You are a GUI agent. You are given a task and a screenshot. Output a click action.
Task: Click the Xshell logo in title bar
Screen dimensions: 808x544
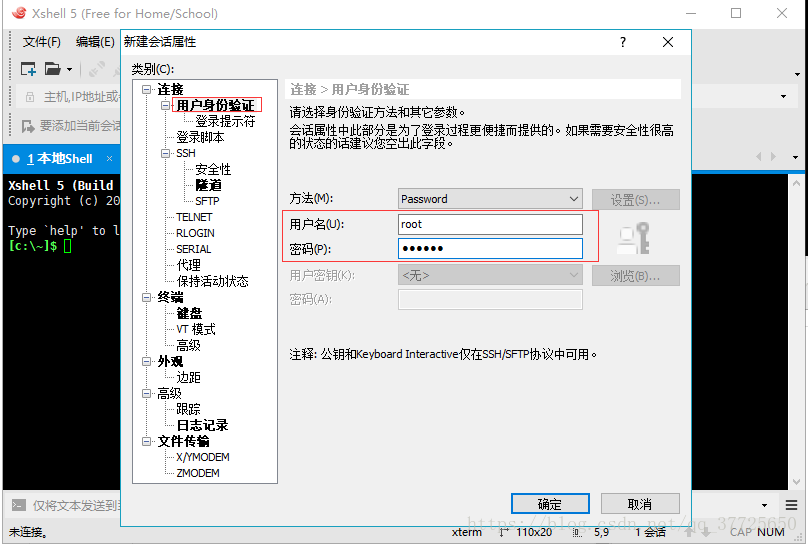19,13
